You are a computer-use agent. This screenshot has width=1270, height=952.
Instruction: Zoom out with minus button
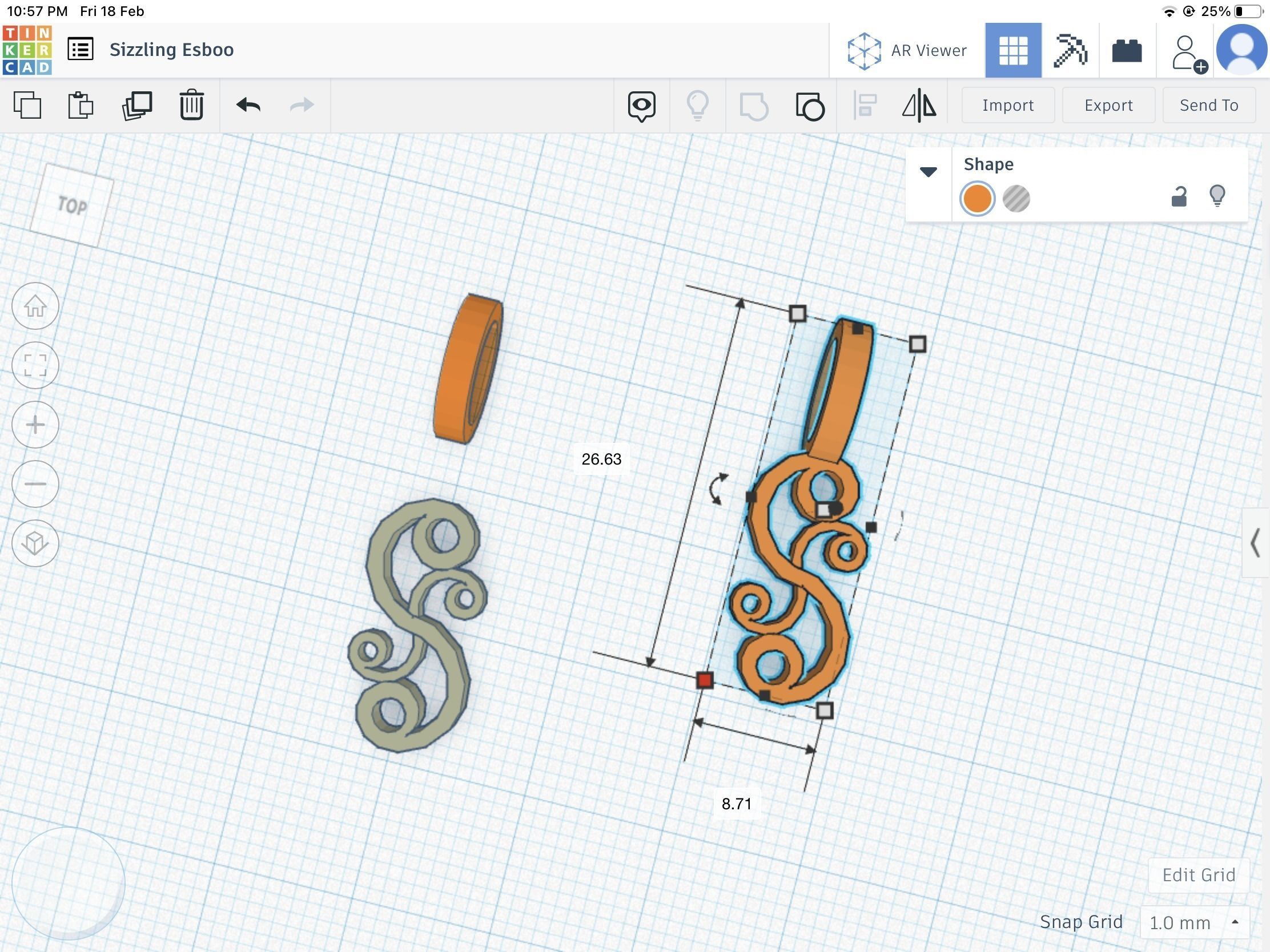click(35, 484)
